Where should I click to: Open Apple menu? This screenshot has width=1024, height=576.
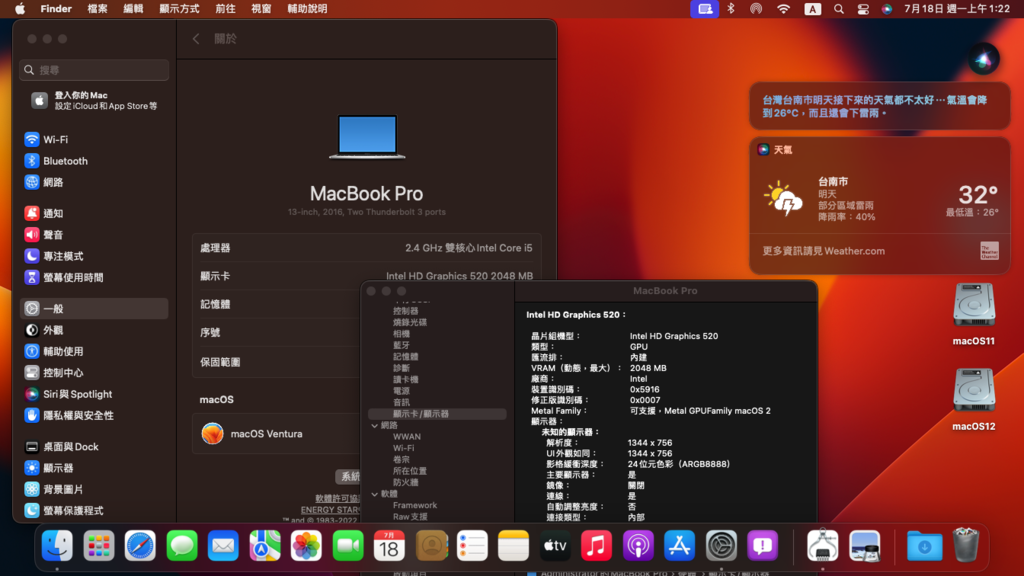[x=20, y=8]
